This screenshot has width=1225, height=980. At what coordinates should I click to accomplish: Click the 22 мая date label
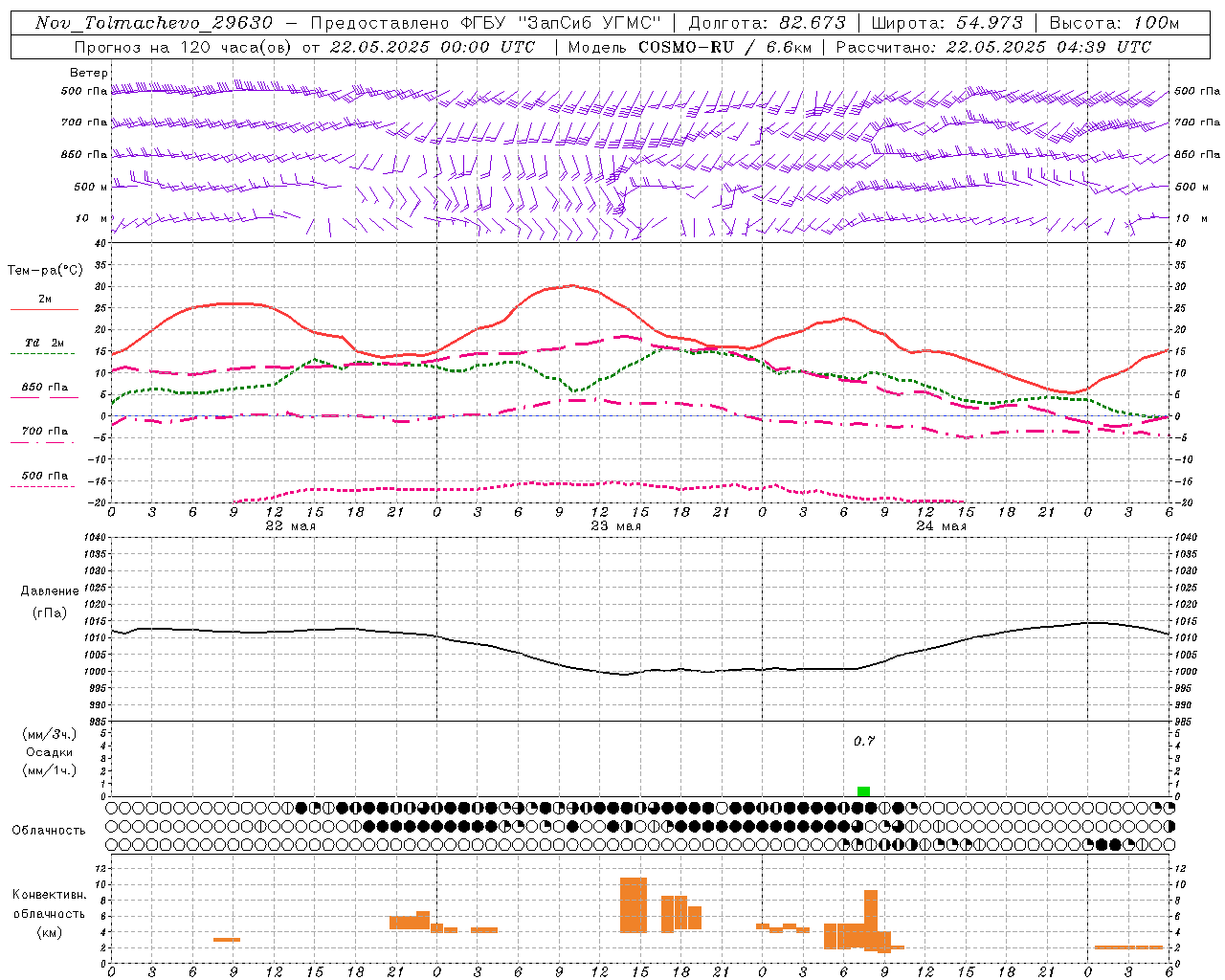tap(290, 526)
